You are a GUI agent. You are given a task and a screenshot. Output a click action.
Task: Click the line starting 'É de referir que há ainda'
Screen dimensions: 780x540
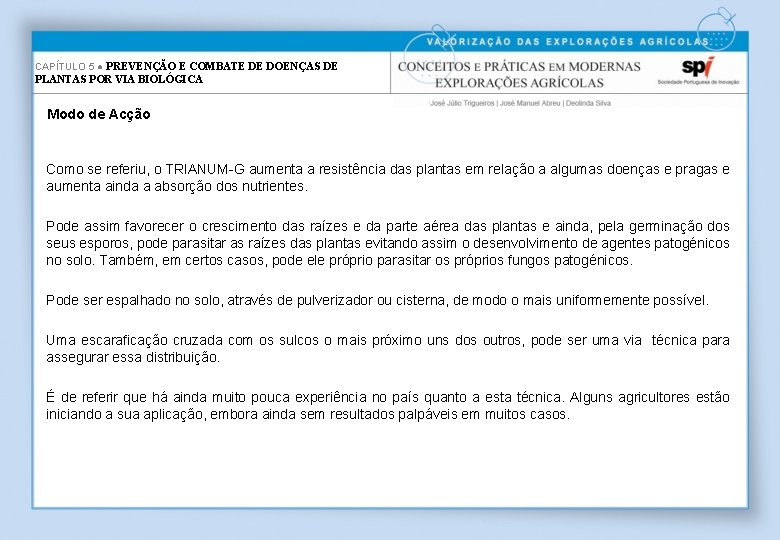[388, 397]
